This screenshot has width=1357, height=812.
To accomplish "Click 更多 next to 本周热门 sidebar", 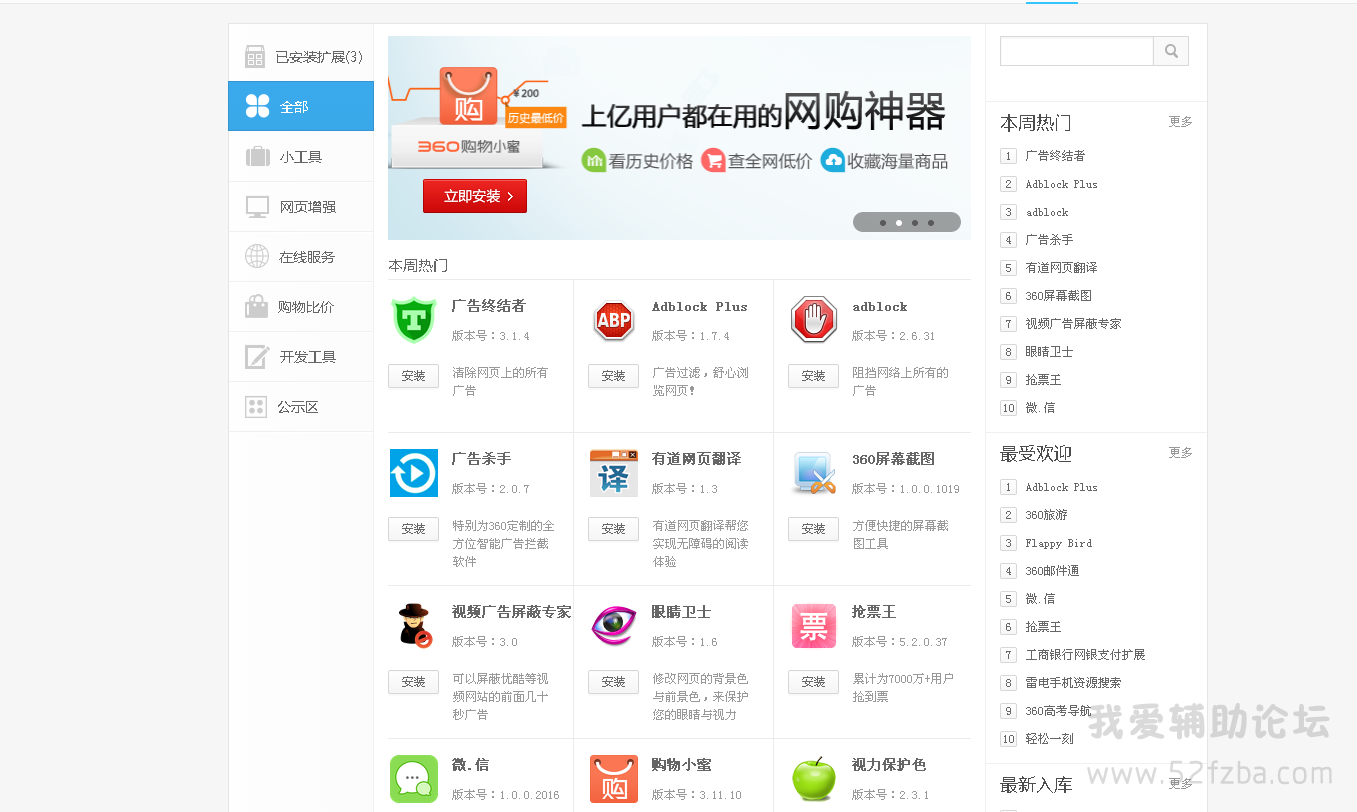I will 1181,122.
